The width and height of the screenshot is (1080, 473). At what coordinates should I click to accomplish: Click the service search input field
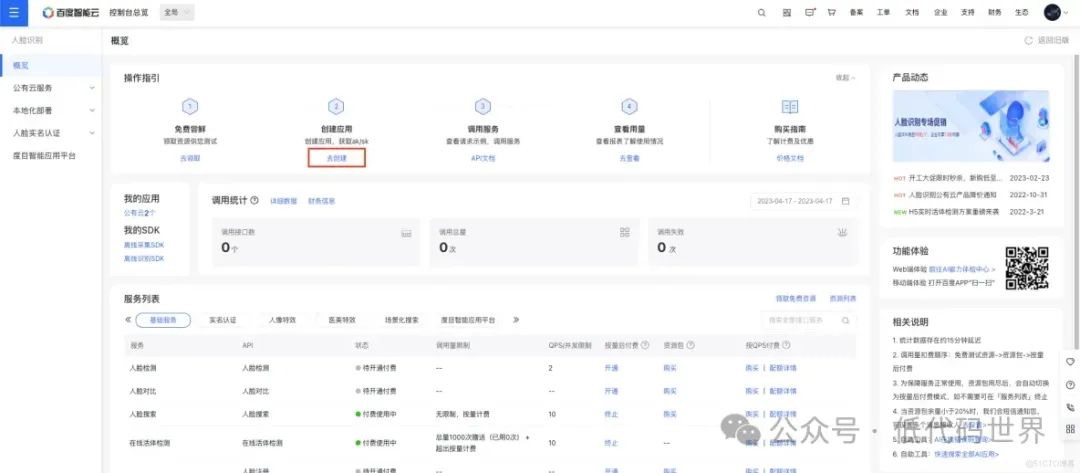pos(805,320)
